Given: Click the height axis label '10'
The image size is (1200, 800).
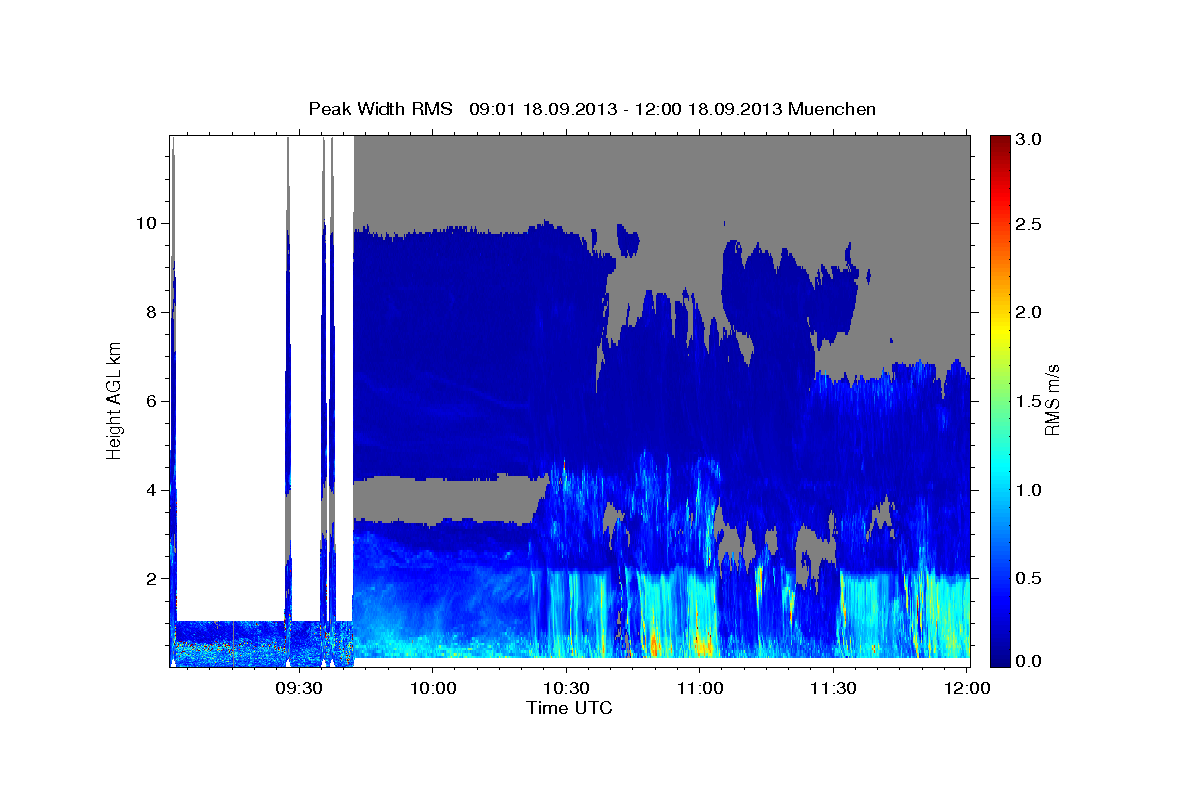Looking at the screenshot, I should [148, 223].
